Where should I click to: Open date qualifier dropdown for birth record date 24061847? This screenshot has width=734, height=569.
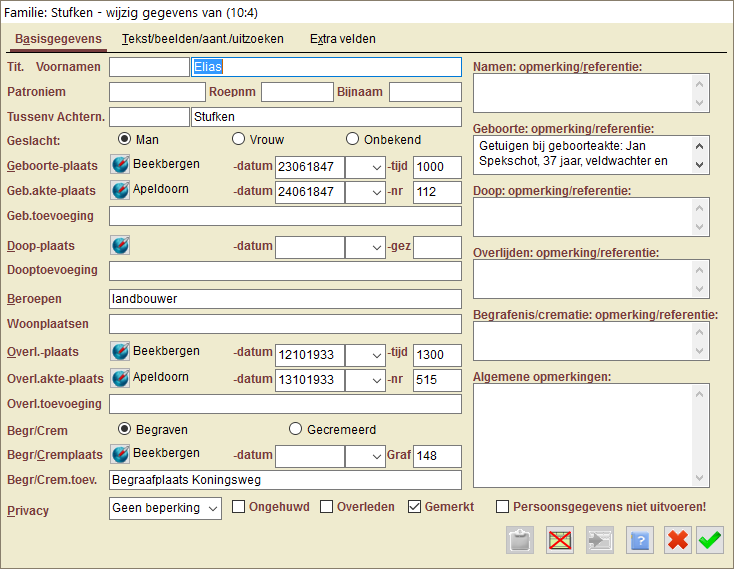[366, 192]
